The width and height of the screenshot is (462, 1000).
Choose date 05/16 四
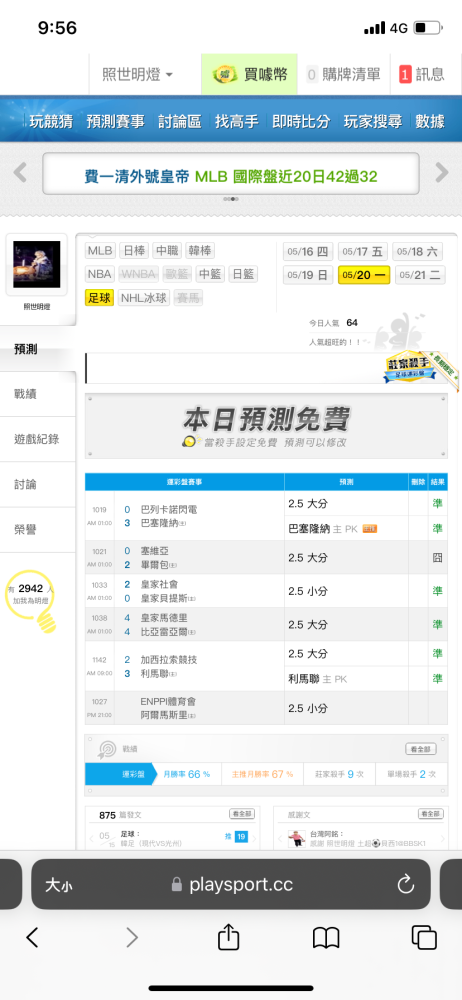click(308, 252)
